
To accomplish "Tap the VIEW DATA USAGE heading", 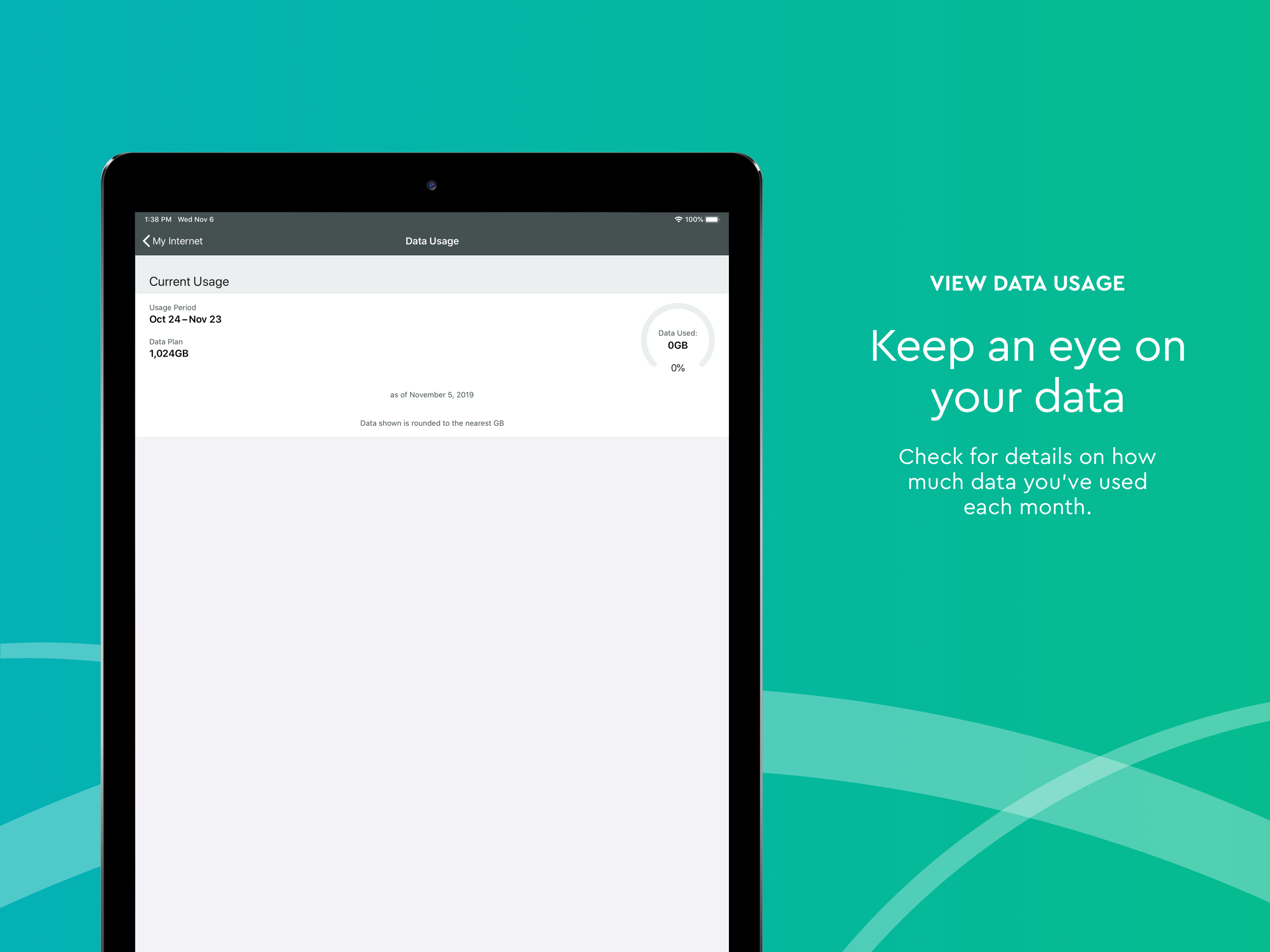I will (1026, 284).
